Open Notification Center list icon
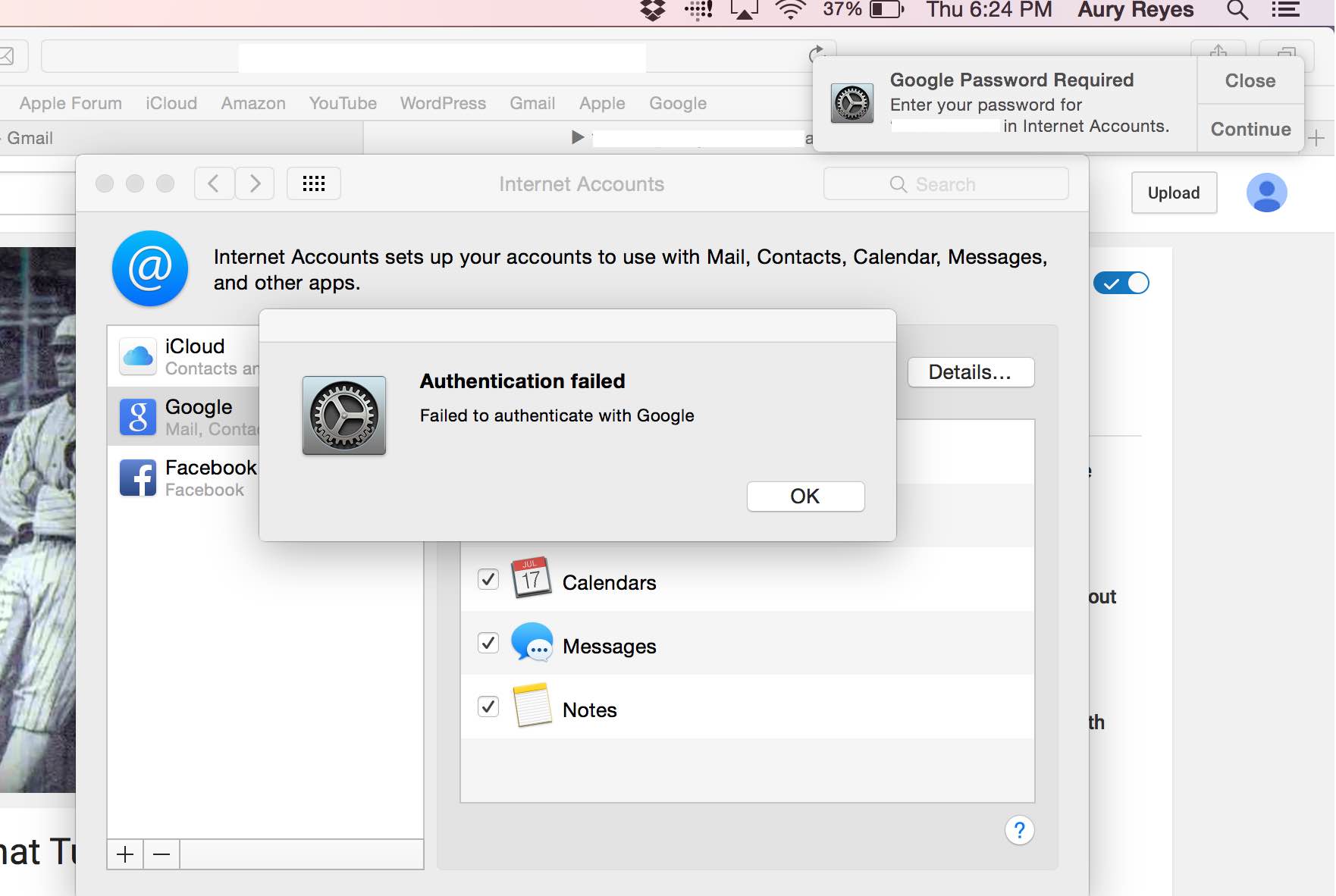Image resolution: width=1336 pixels, height=896 pixels. point(1285,10)
